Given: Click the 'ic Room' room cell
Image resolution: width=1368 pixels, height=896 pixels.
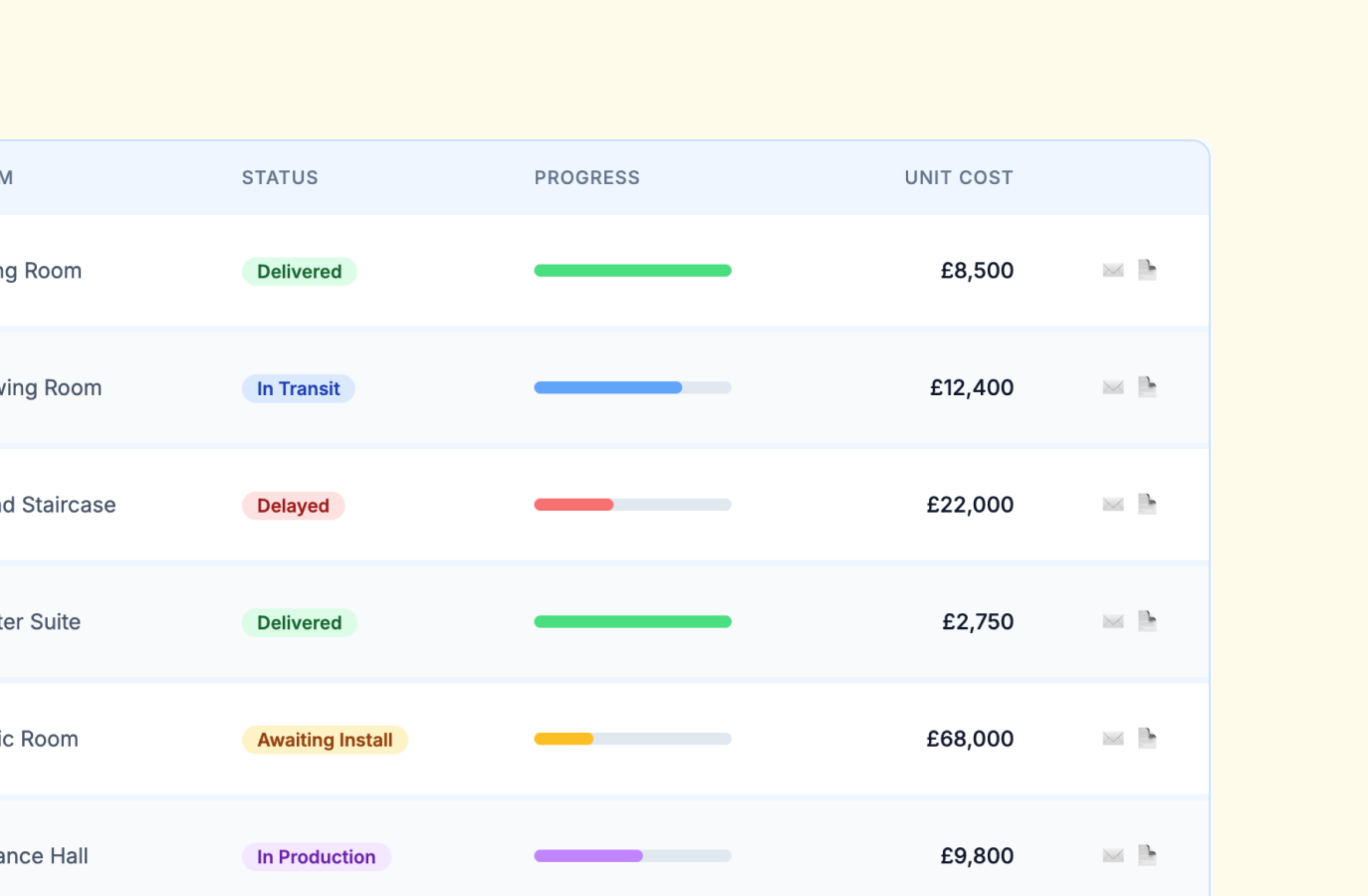Looking at the screenshot, I should (x=39, y=739).
